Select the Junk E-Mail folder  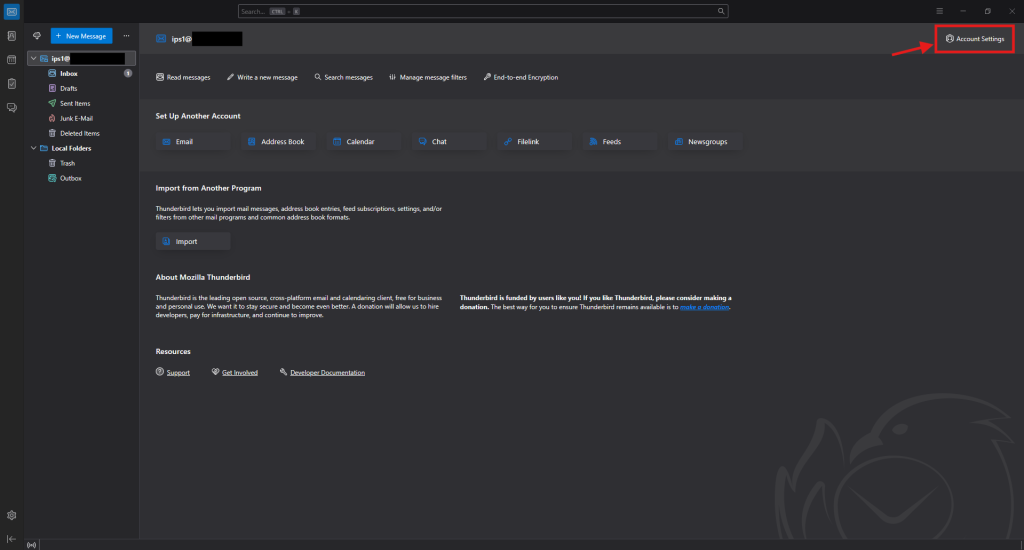point(76,118)
